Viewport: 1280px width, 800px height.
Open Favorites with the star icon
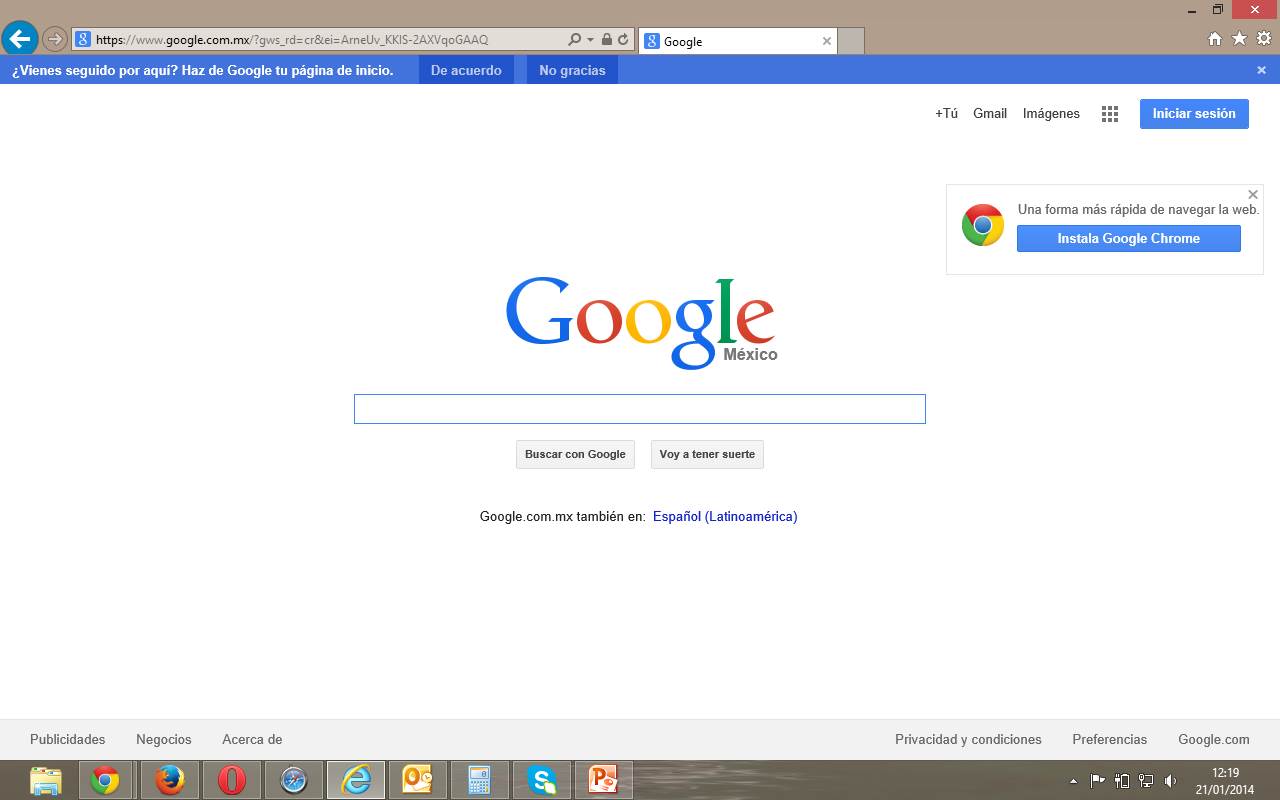coord(1239,39)
